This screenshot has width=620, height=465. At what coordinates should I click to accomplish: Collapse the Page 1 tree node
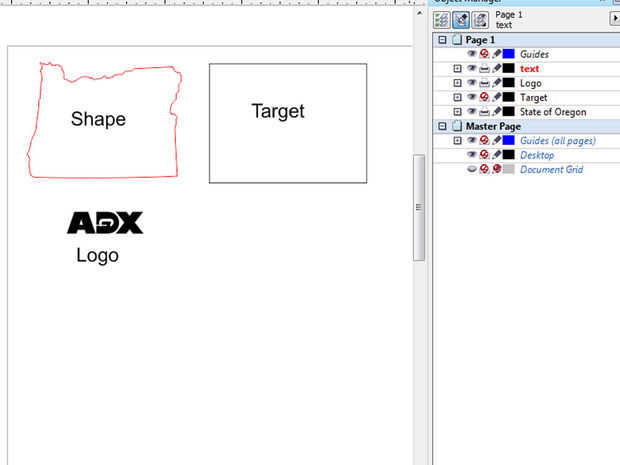[442, 40]
